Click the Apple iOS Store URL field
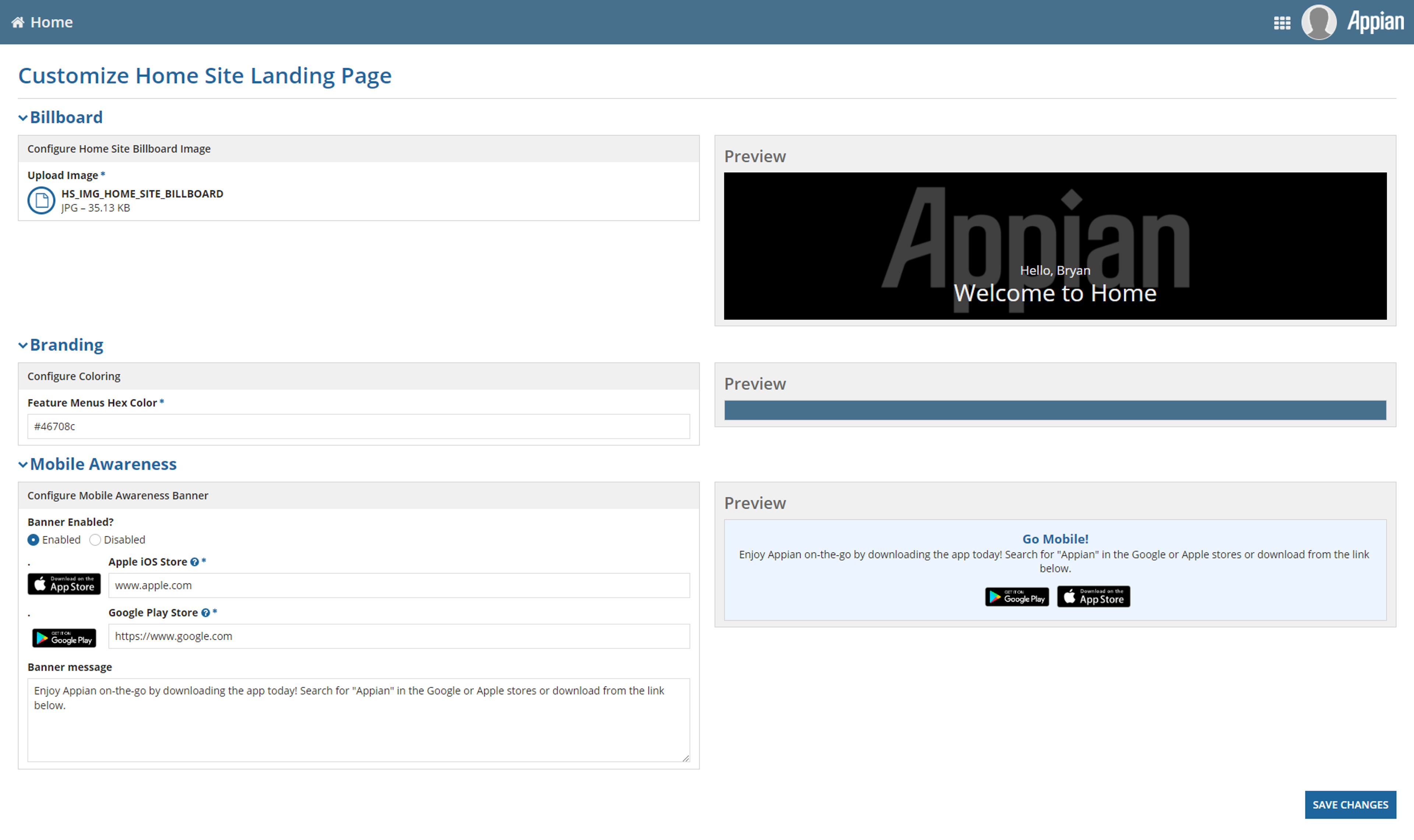 [x=399, y=585]
